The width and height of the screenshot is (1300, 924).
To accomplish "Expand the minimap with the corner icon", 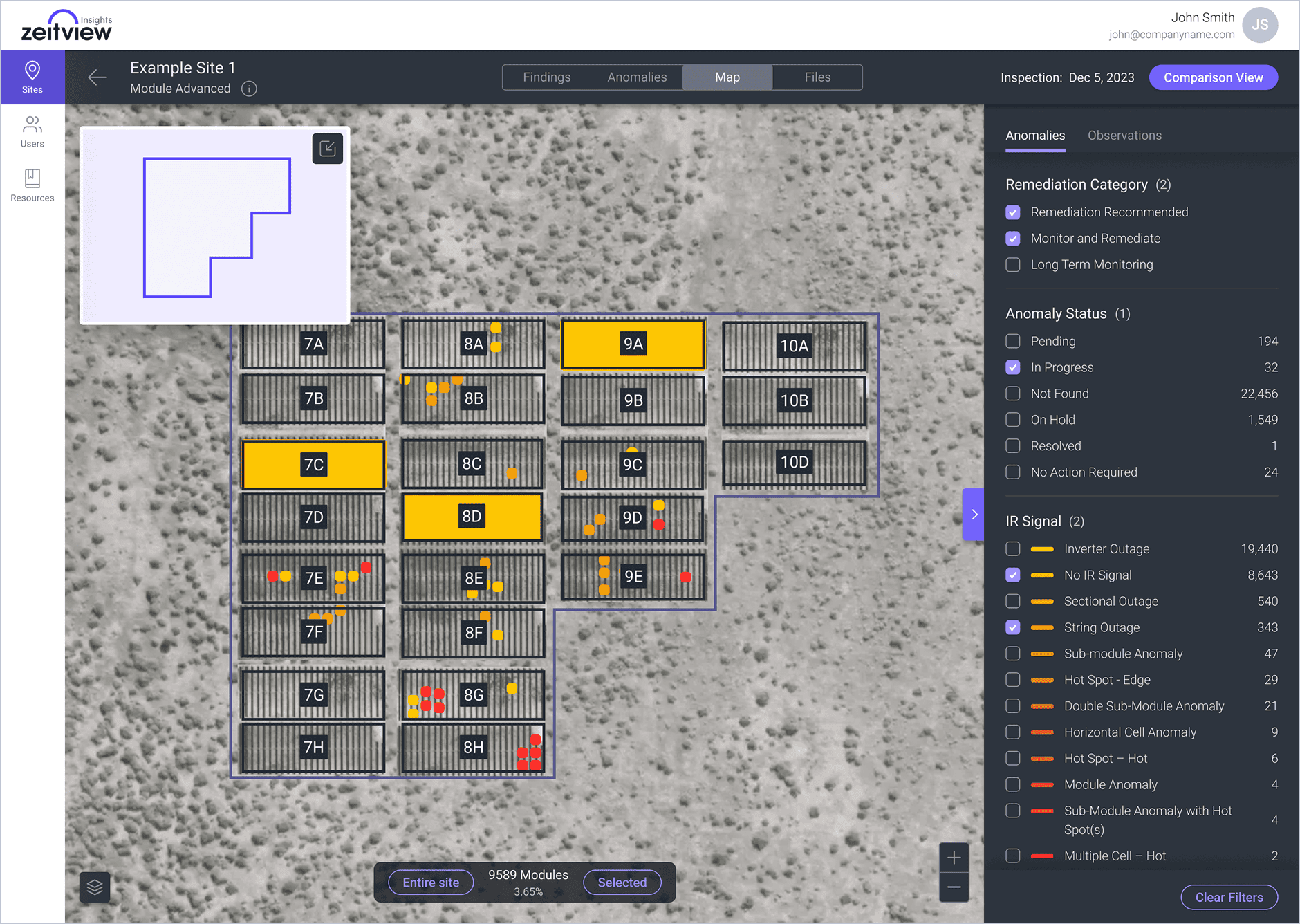I will click(x=328, y=149).
